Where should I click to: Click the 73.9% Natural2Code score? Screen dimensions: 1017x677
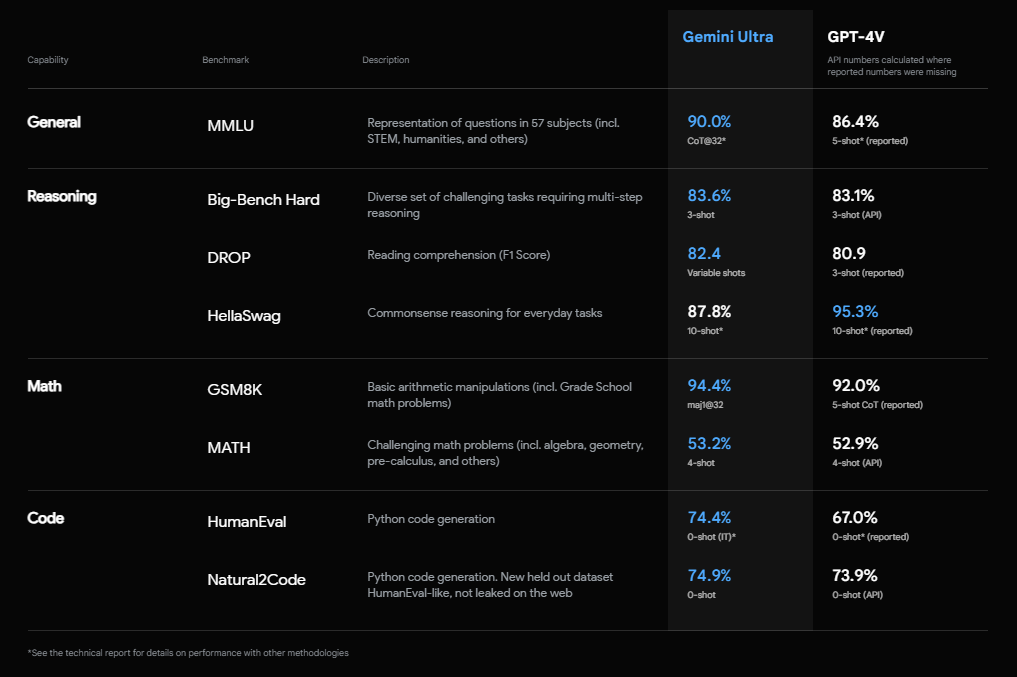pyautogui.click(x=855, y=575)
